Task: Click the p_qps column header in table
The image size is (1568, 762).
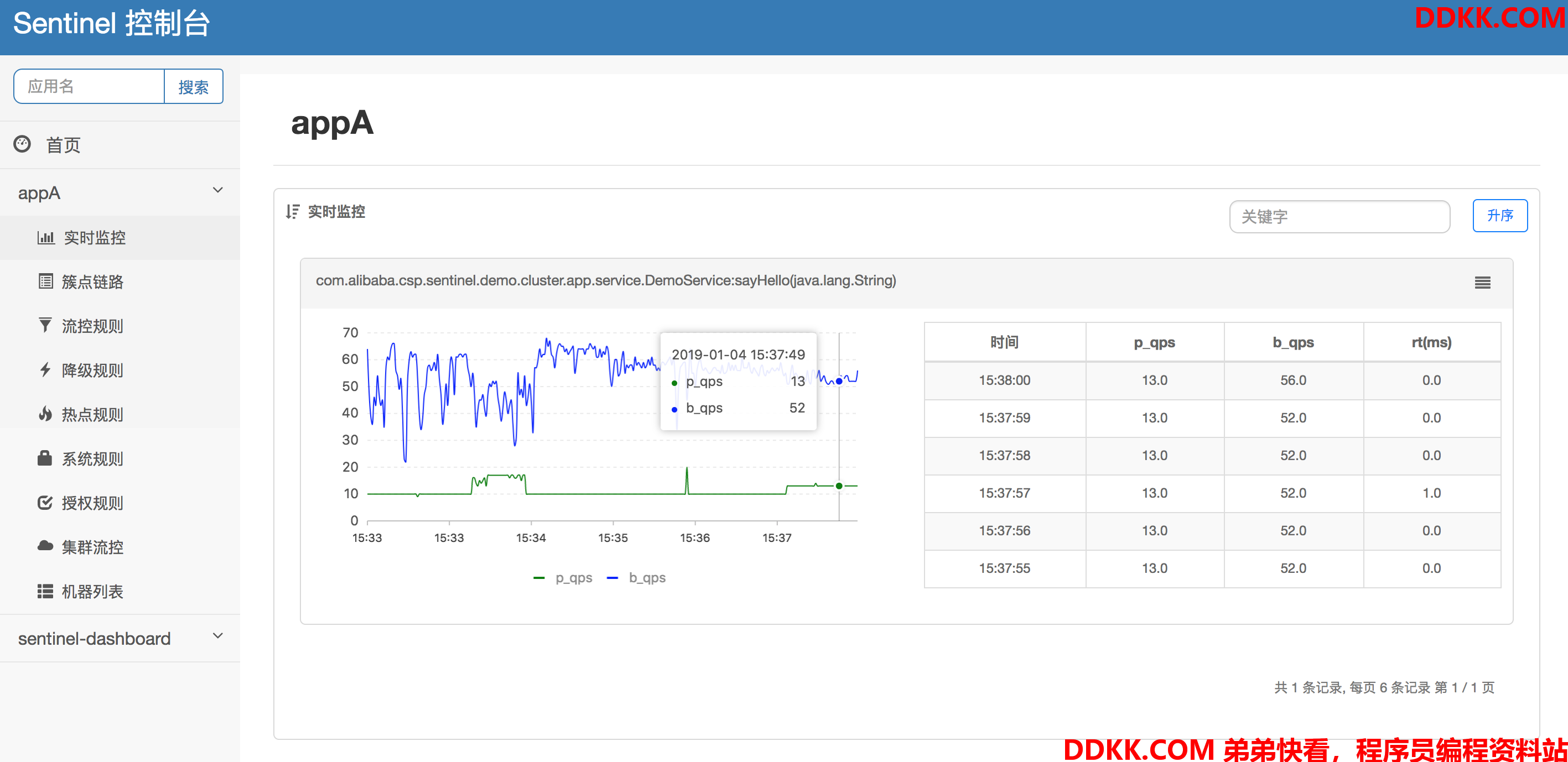Action: pos(1155,342)
